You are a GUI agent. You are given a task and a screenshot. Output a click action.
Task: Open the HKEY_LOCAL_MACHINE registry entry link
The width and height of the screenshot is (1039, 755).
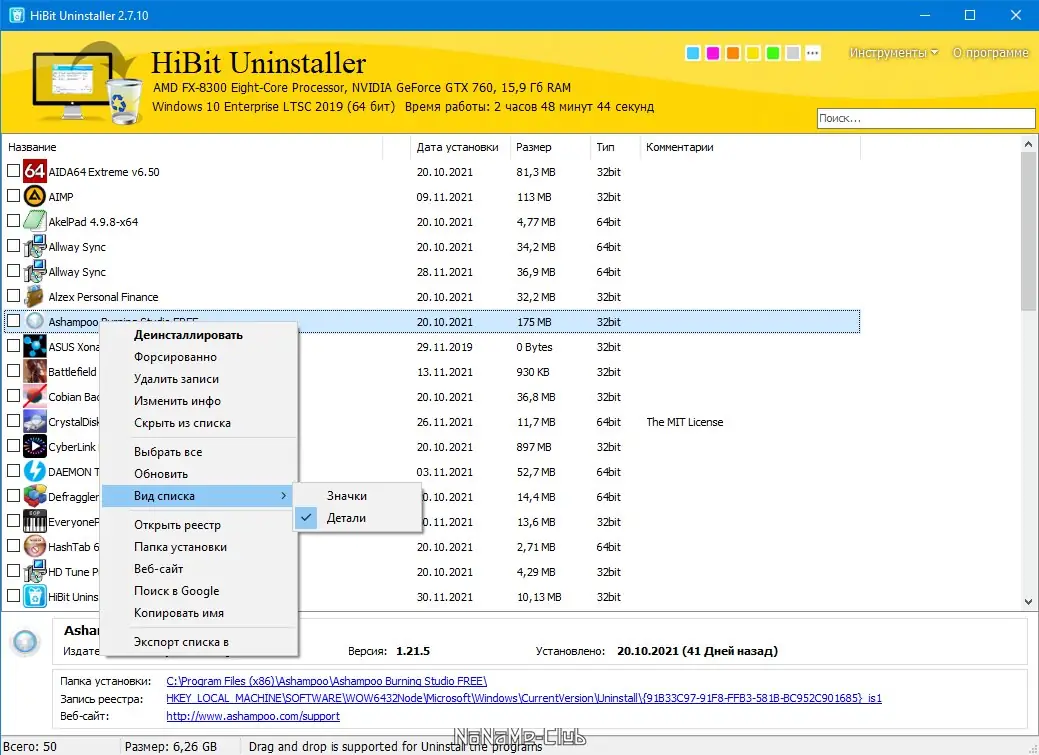[523, 698]
